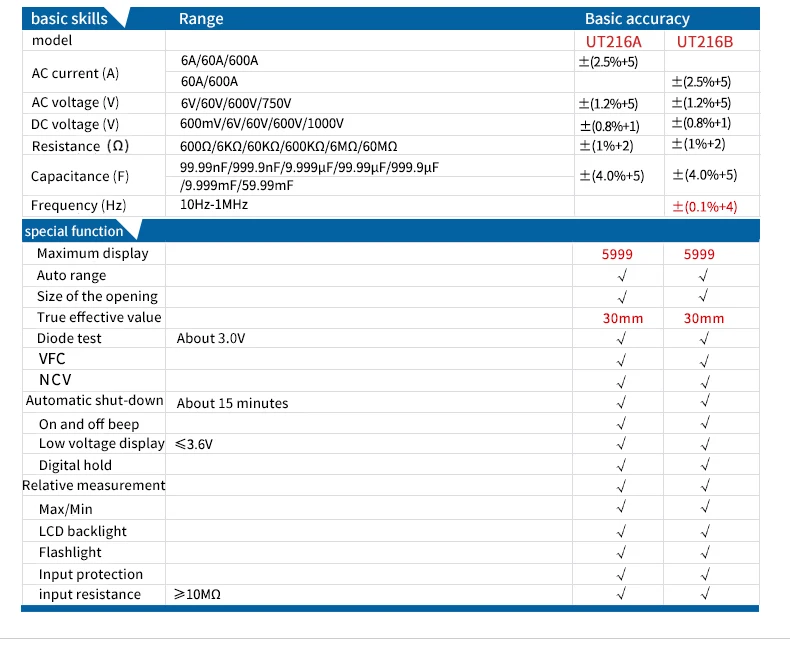This screenshot has width=790, height=648.
Task: Click UT216B check mark for On and off beep
Action: 705,422
